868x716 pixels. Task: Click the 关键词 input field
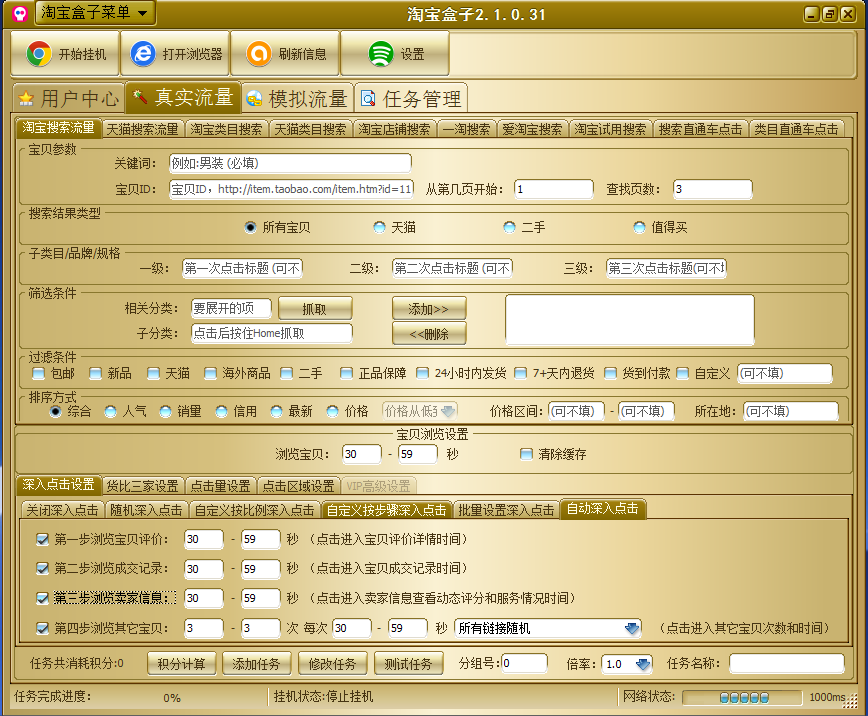pos(290,163)
